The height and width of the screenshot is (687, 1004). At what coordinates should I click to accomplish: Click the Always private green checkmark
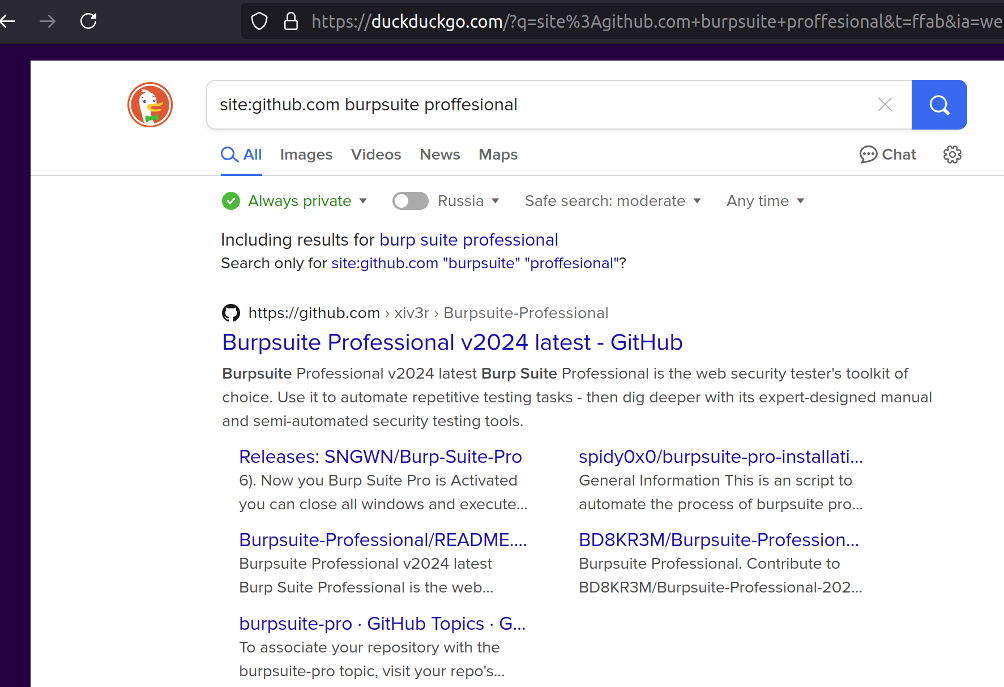pyautogui.click(x=231, y=200)
